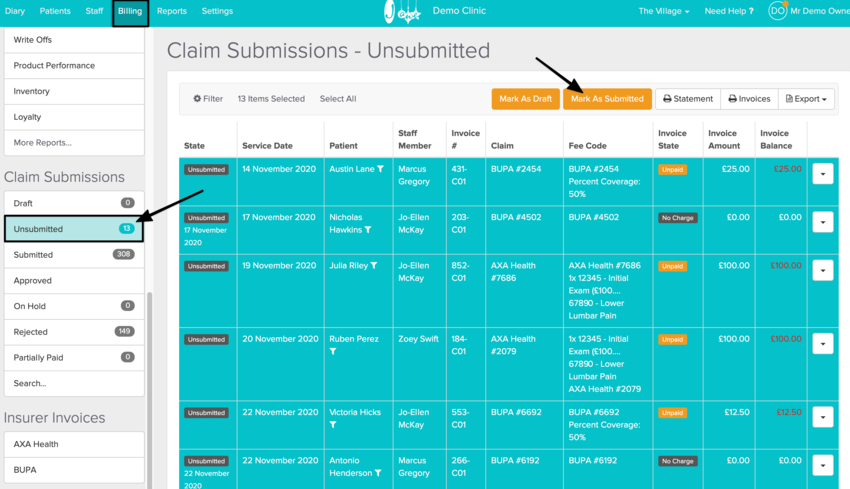Click the filter icon under Ruben Perez
The image size is (850, 489).
[333, 352]
